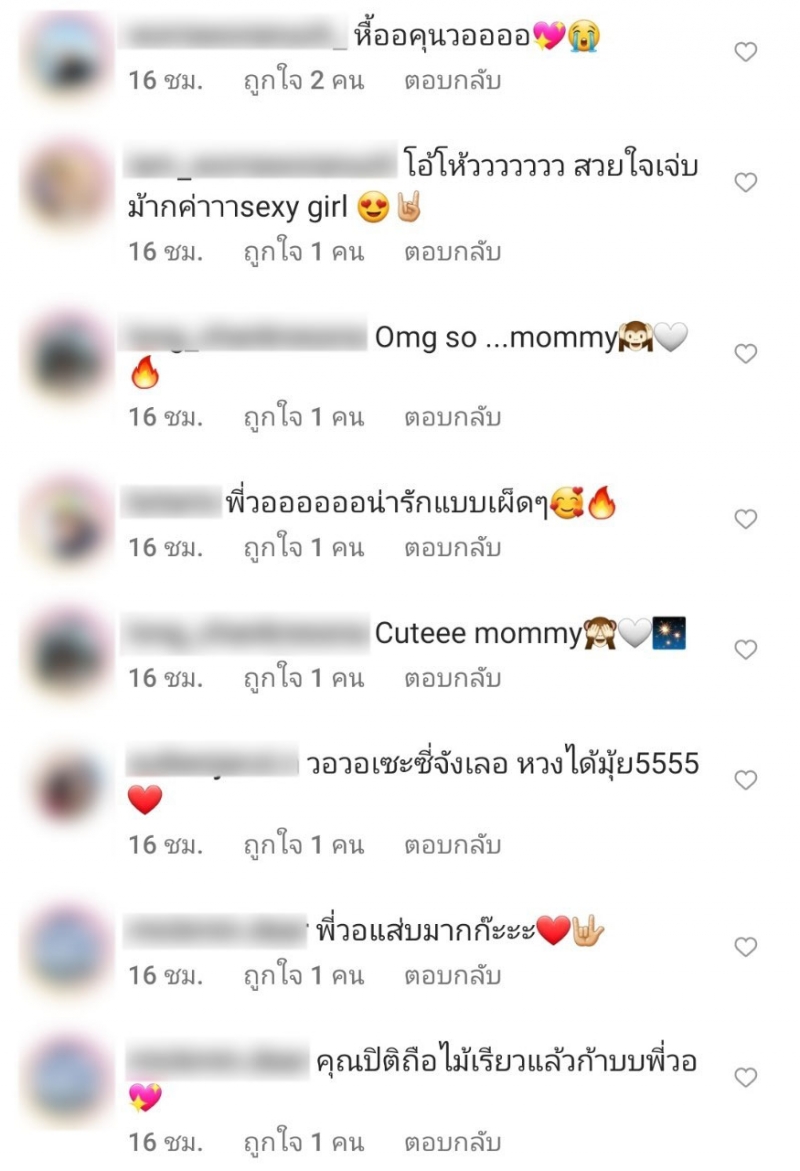Tap heart next to 'น่ารักแบบเผ็ดๆ' comment
The width and height of the screenshot is (800, 1171).
(x=745, y=519)
